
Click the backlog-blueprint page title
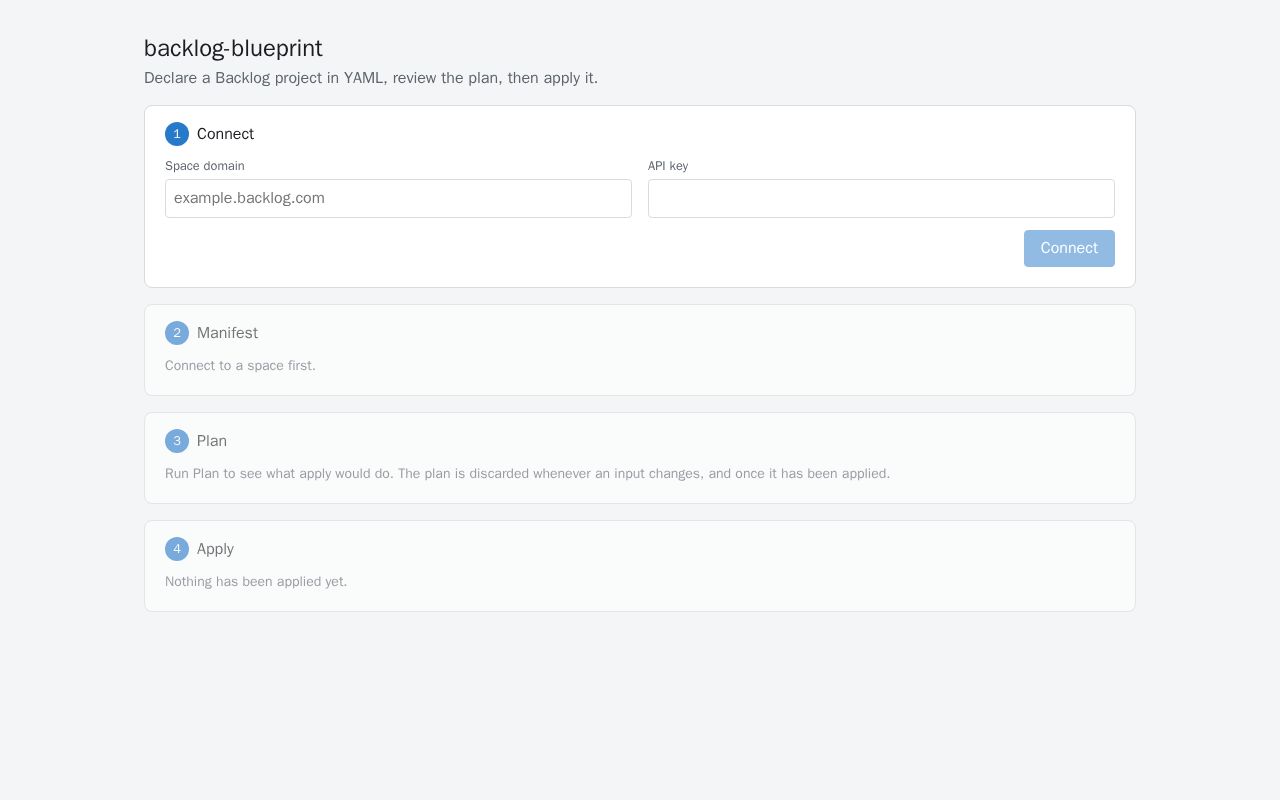(x=233, y=48)
